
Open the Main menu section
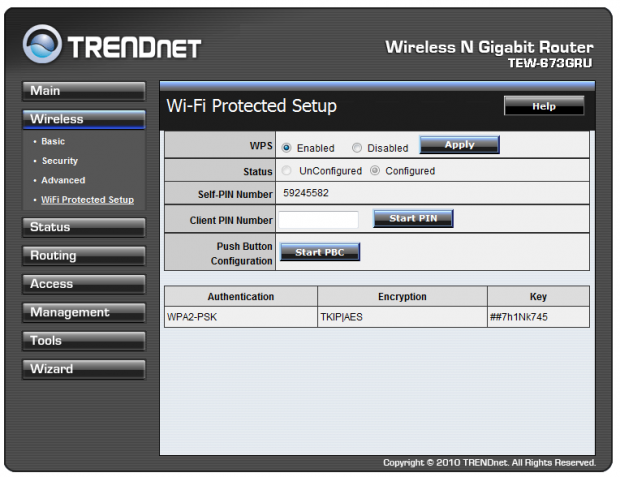[84, 91]
